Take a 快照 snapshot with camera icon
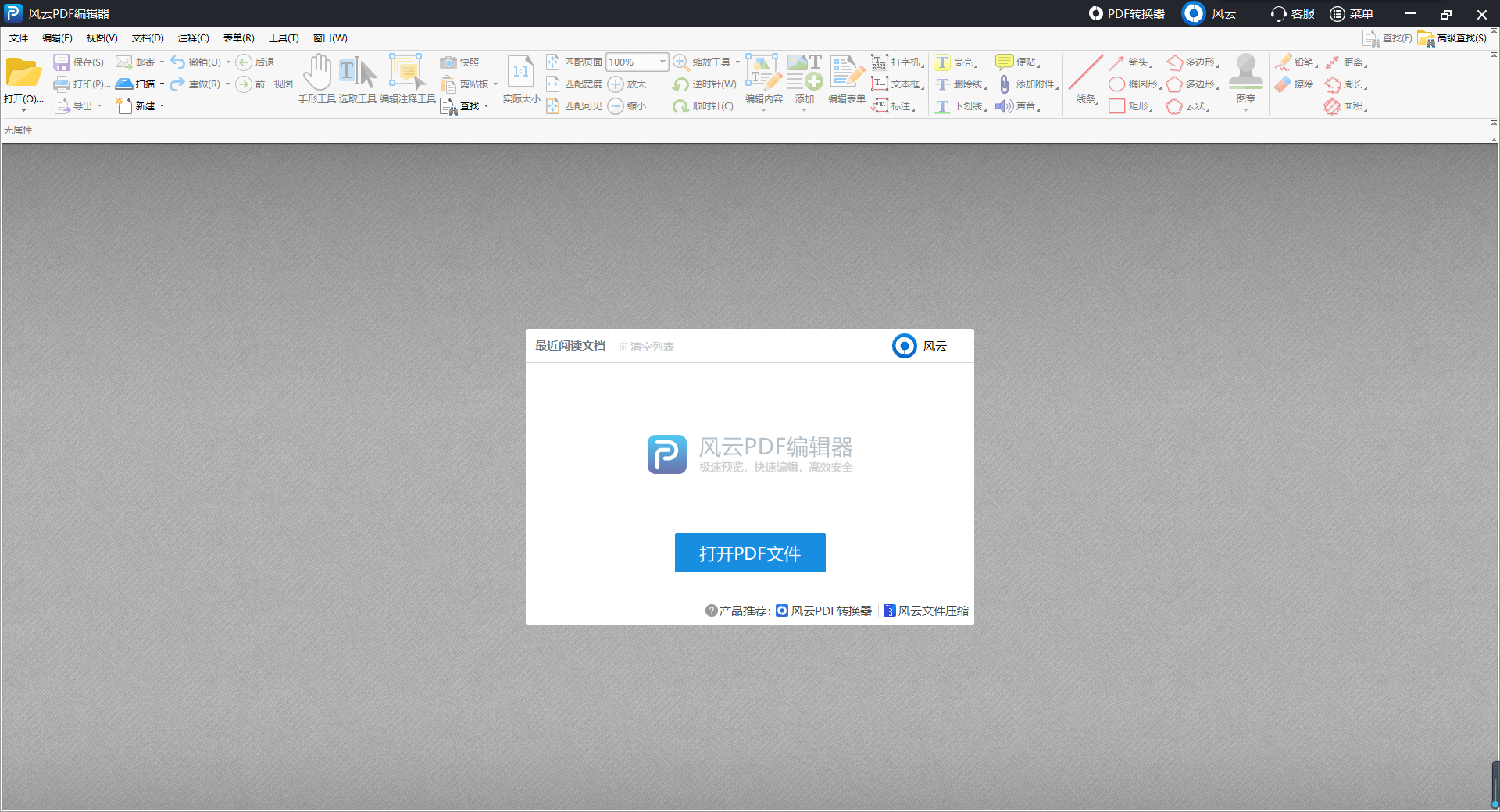Viewport: 1500px width, 812px height. click(448, 62)
